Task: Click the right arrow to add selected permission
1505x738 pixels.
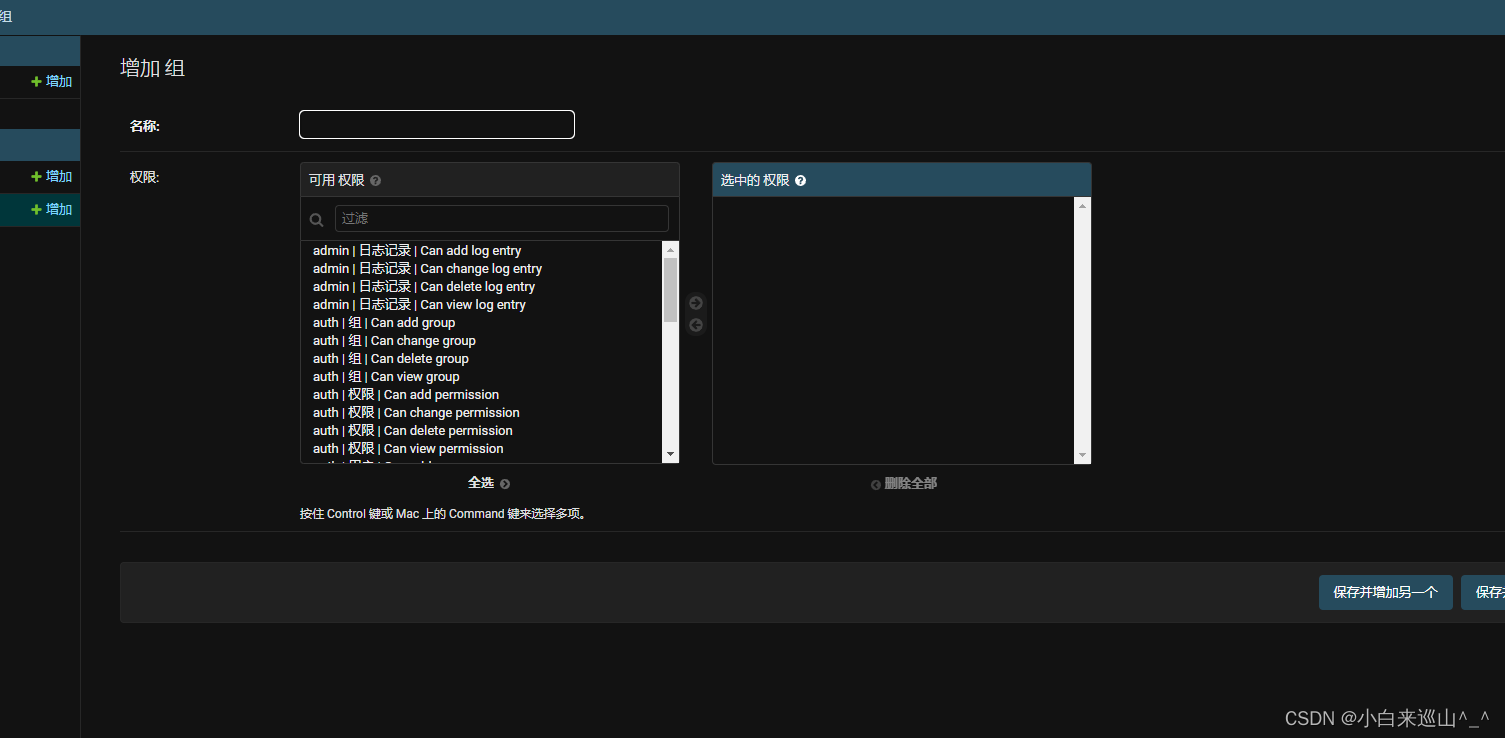Action: click(696, 303)
